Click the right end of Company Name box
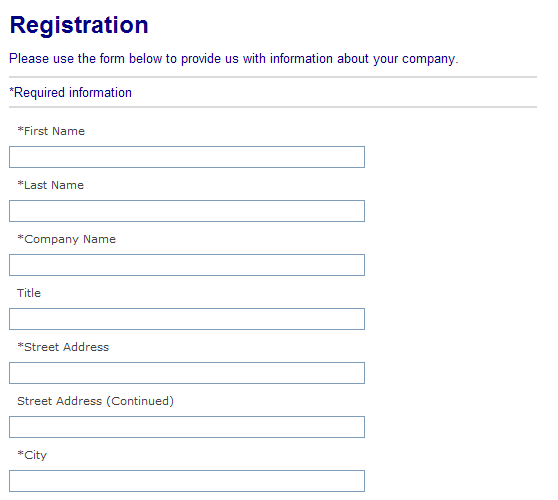This screenshot has height=500, width=558. (x=356, y=265)
